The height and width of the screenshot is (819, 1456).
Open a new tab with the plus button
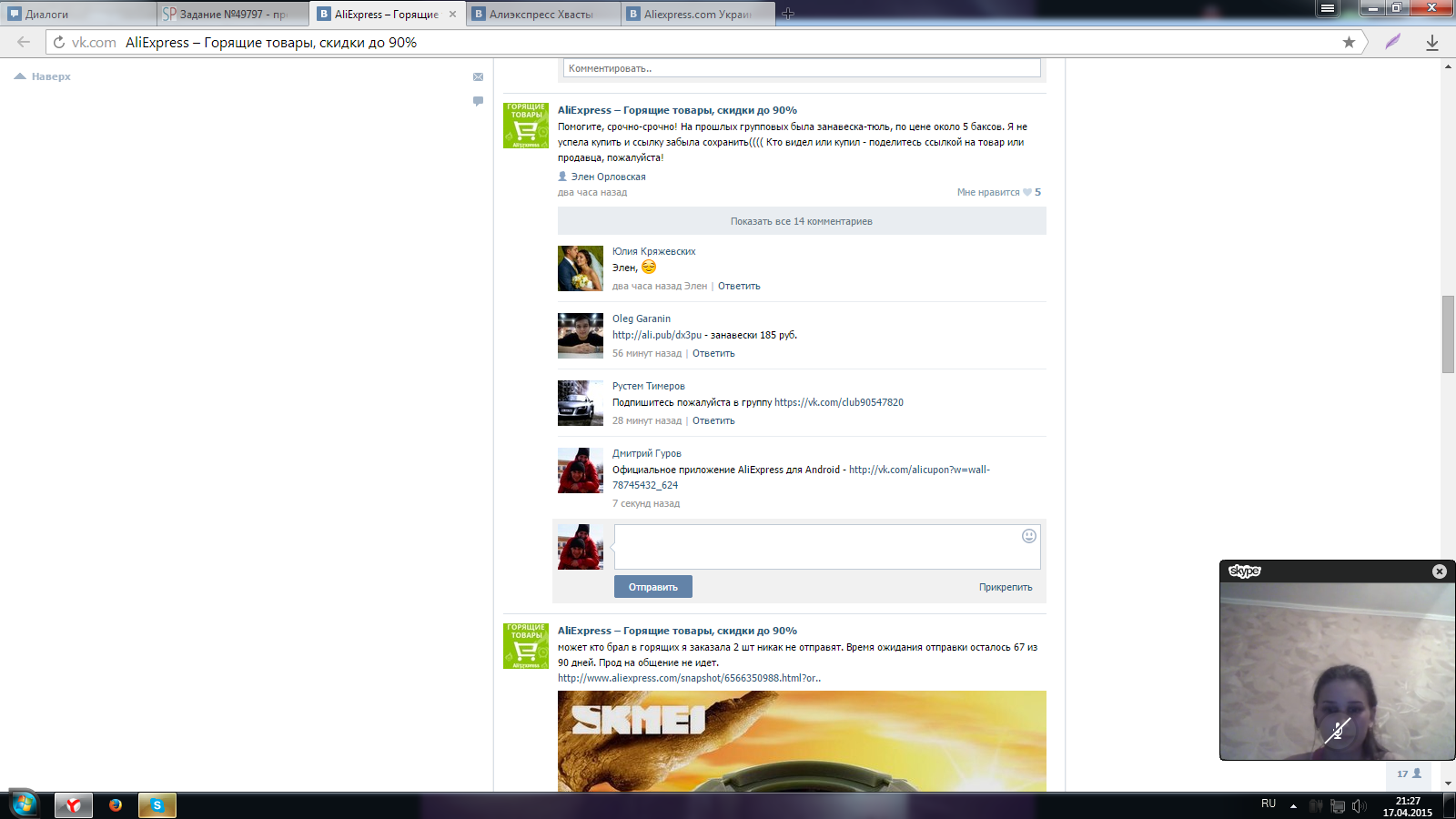788,14
